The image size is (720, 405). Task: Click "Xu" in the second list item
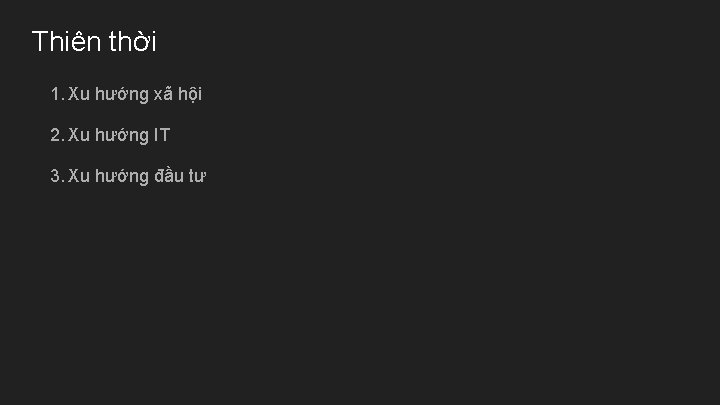(79, 135)
